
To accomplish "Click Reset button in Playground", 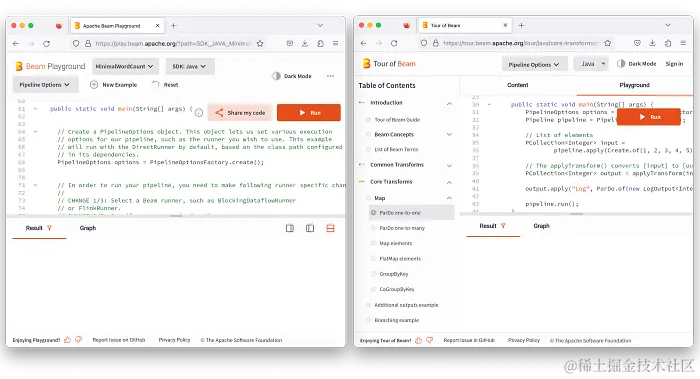I will [165, 84].
